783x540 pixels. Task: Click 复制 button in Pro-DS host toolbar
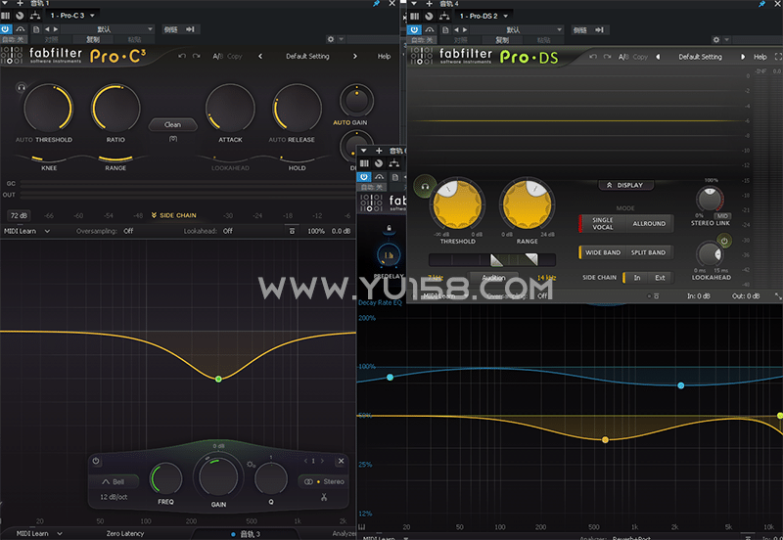[x=502, y=39]
